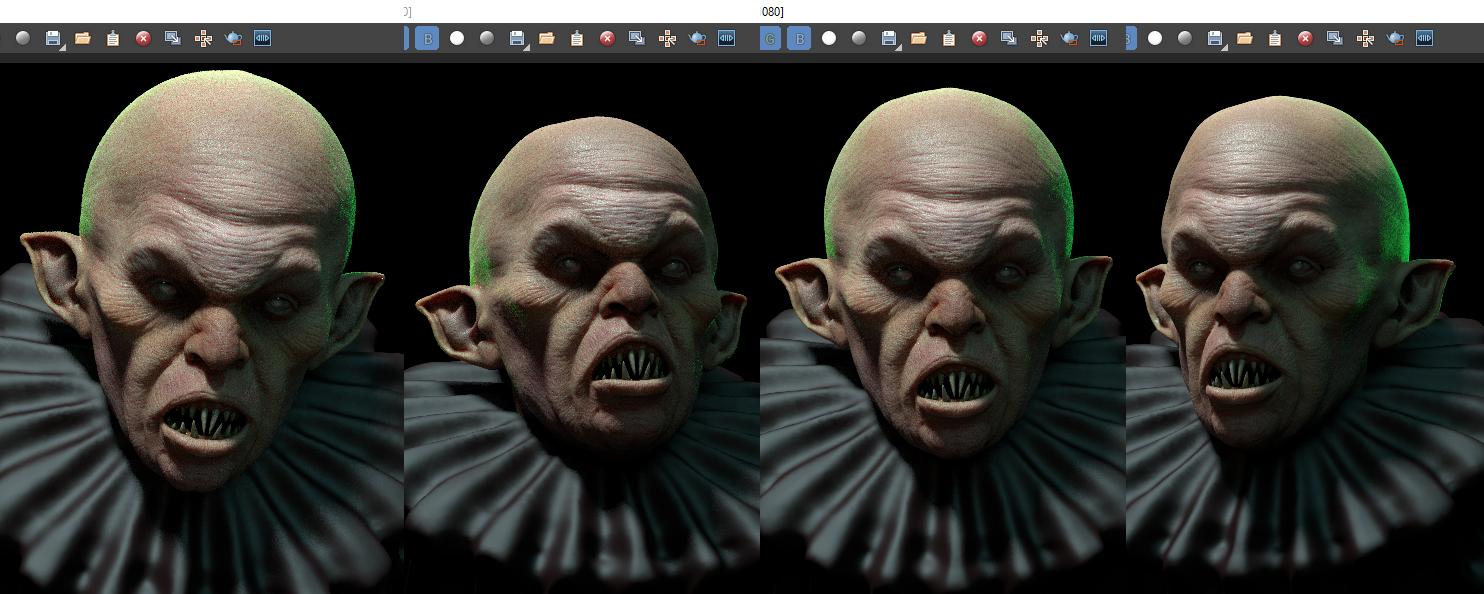Copy the second frame buffer image to the clipboard
Viewport: 1484px width, 594px height.
[577, 38]
